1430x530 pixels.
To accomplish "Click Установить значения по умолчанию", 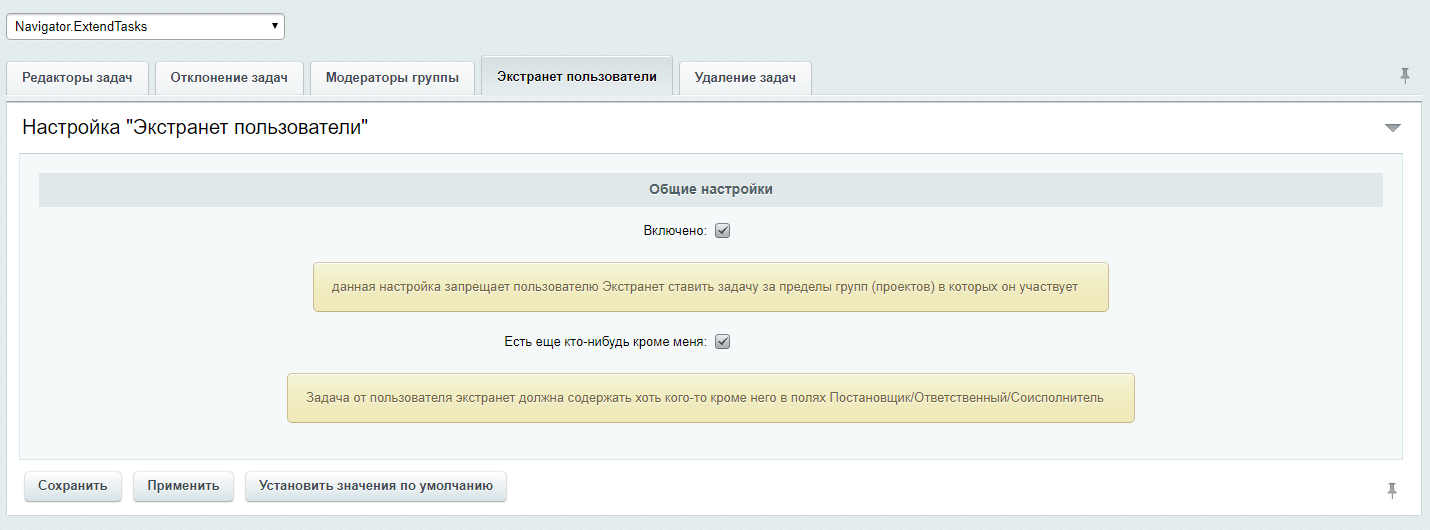I will (376, 486).
